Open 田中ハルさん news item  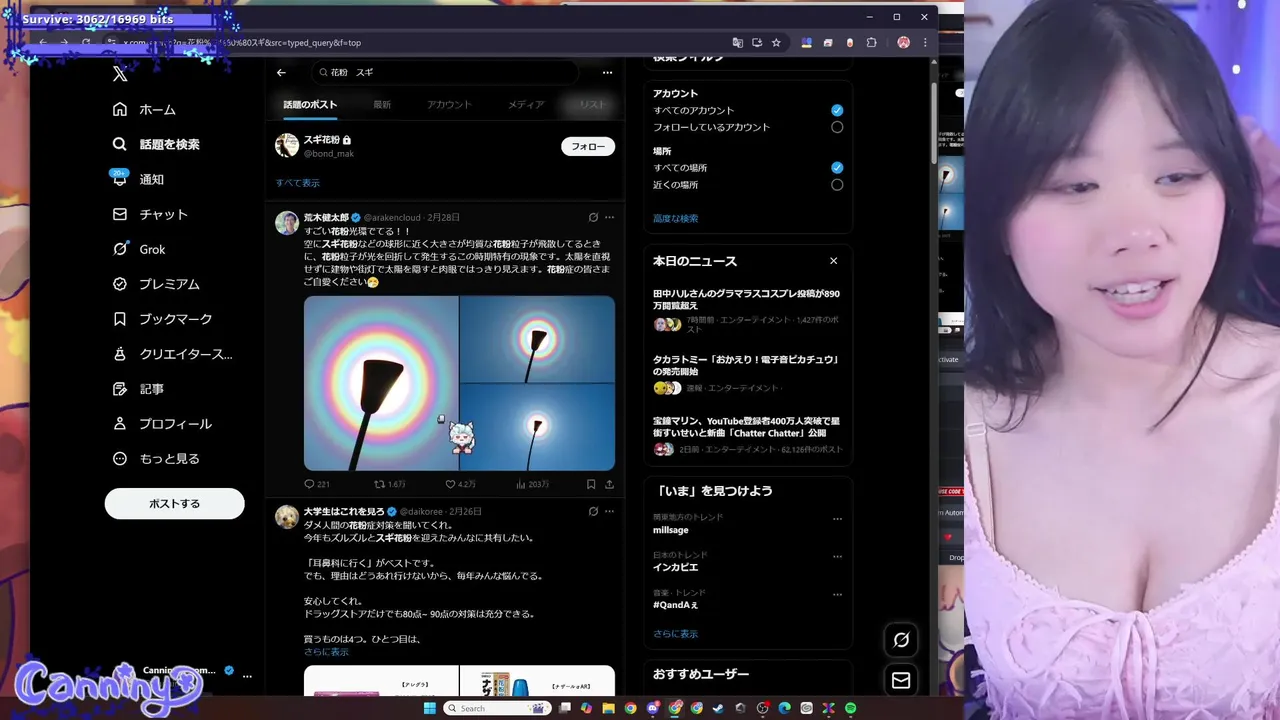(x=748, y=310)
